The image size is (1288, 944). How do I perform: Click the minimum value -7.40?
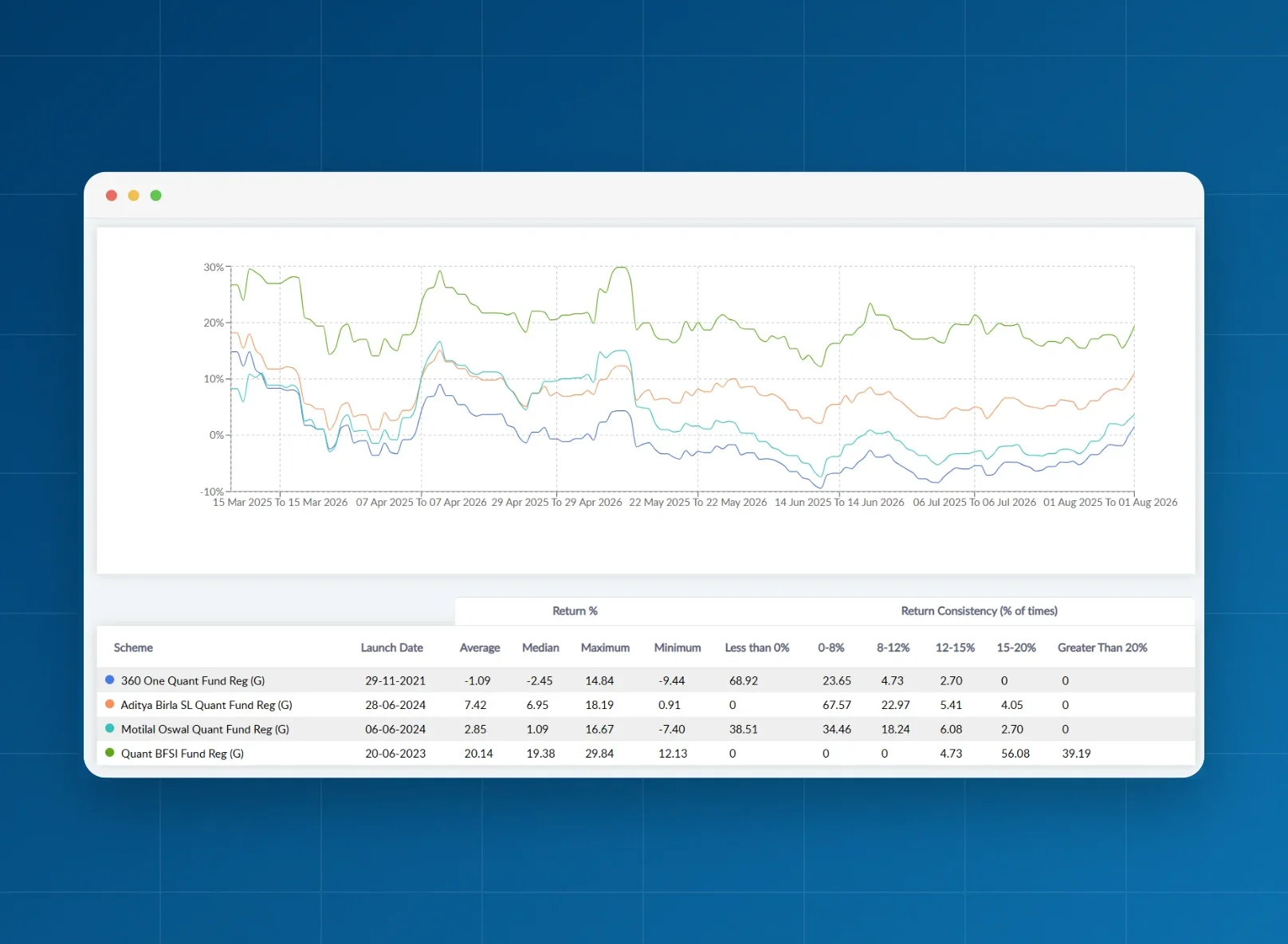coord(672,729)
